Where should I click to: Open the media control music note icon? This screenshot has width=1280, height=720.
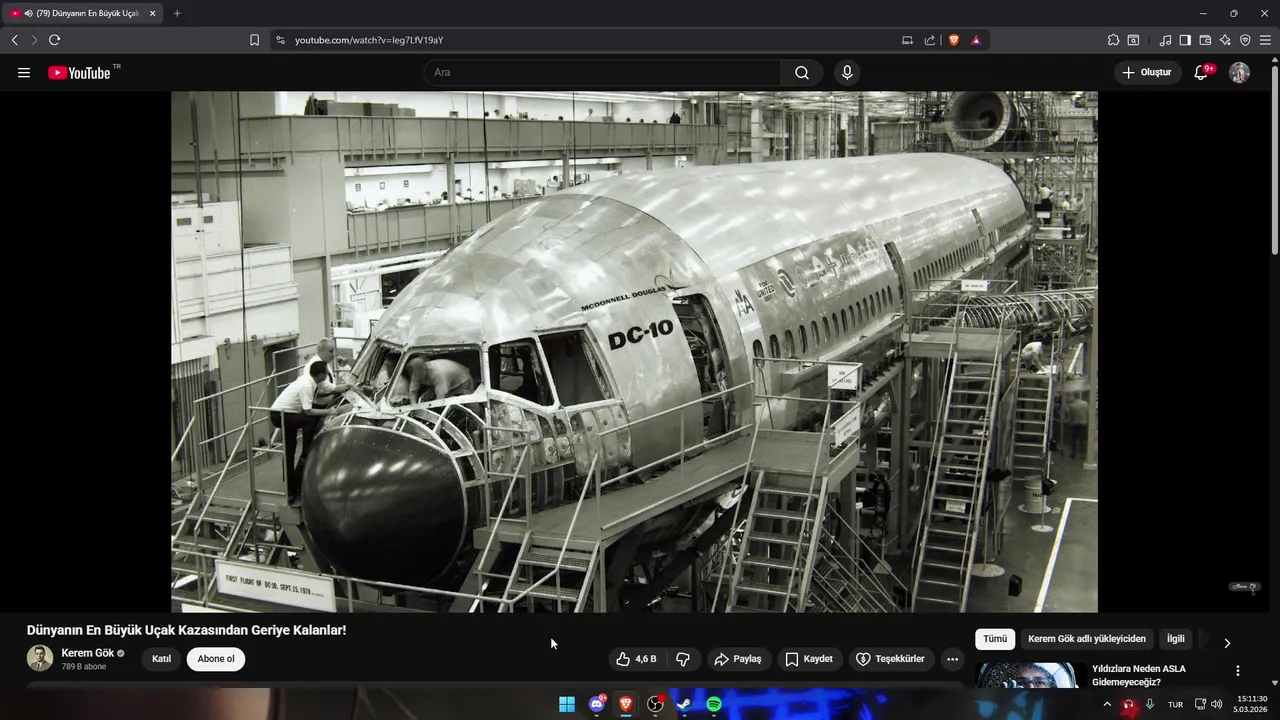tap(1165, 40)
